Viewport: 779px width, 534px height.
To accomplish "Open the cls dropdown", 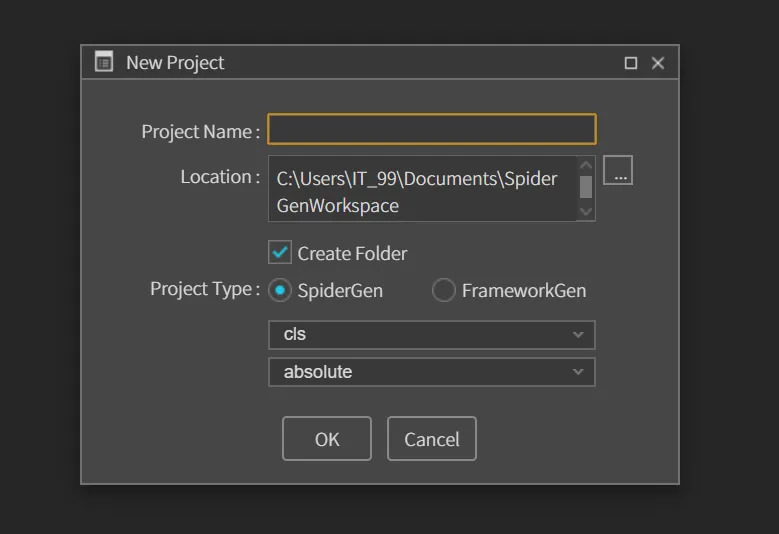I will [x=432, y=335].
